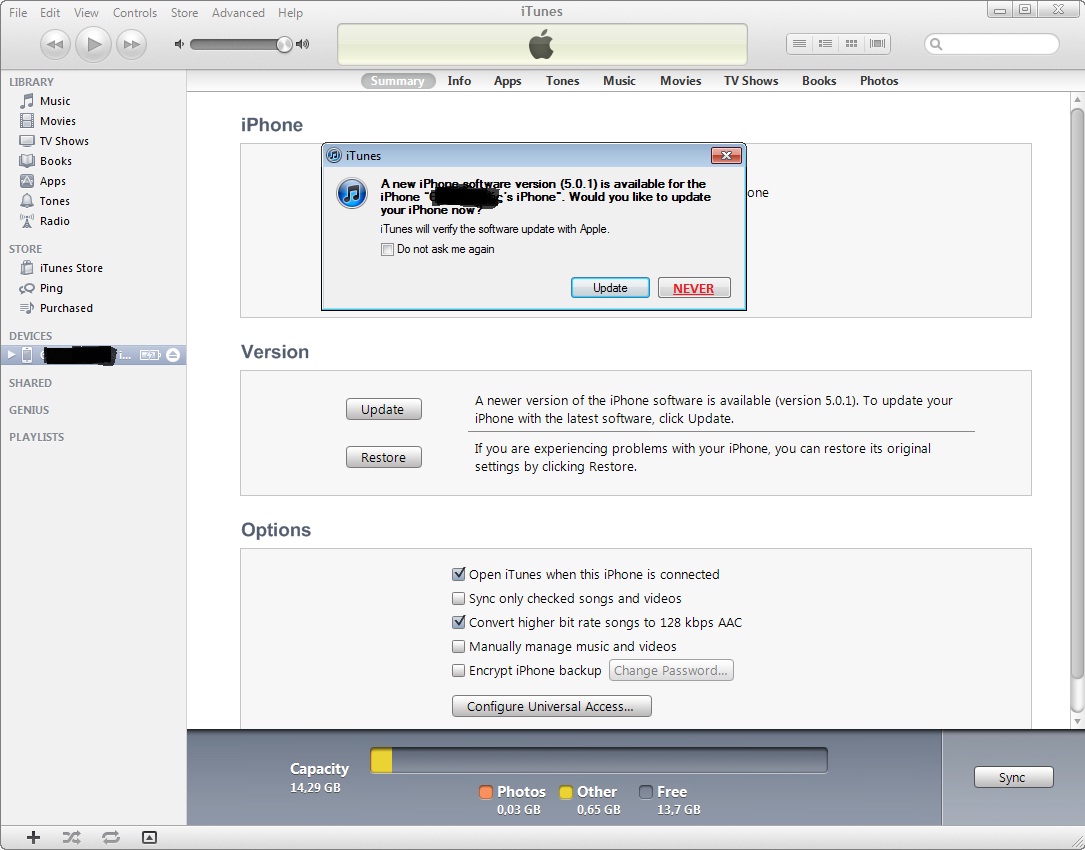Uncheck Convert higher bit rate songs
Image resolution: width=1085 pixels, height=850 pixels.
pos(458,622)
